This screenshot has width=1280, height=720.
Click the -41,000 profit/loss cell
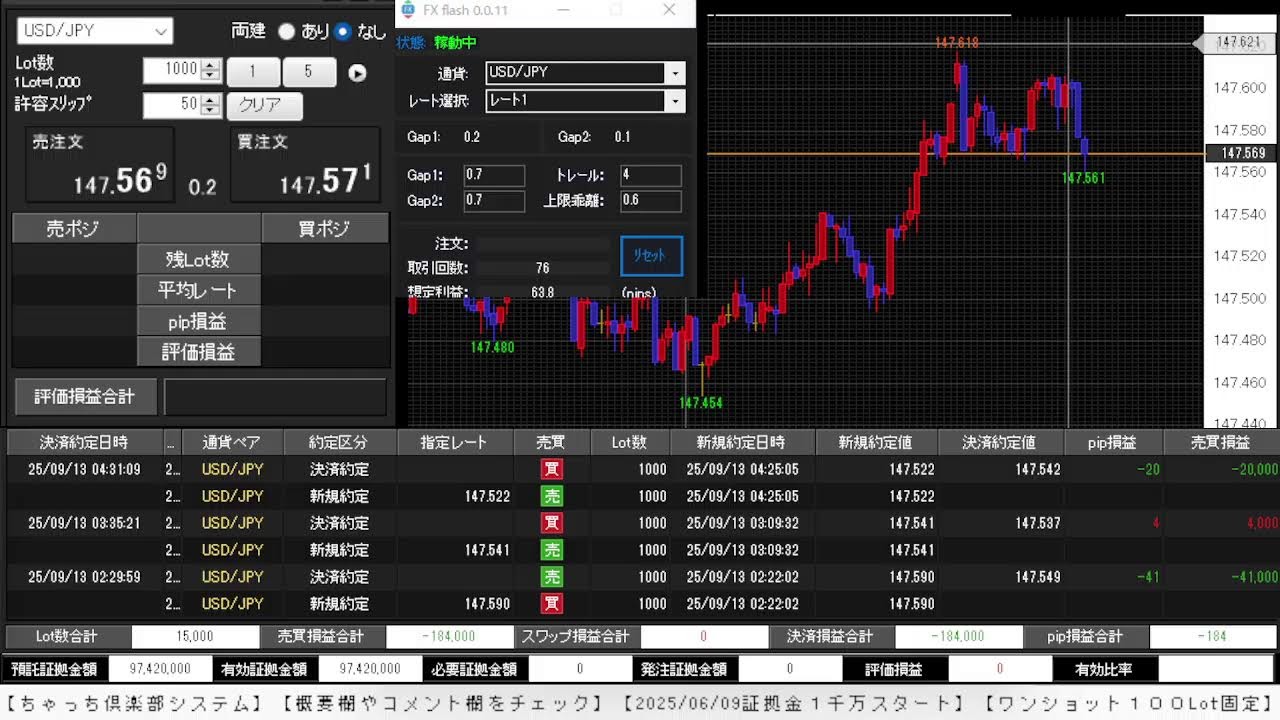[x=1222, y=577]
